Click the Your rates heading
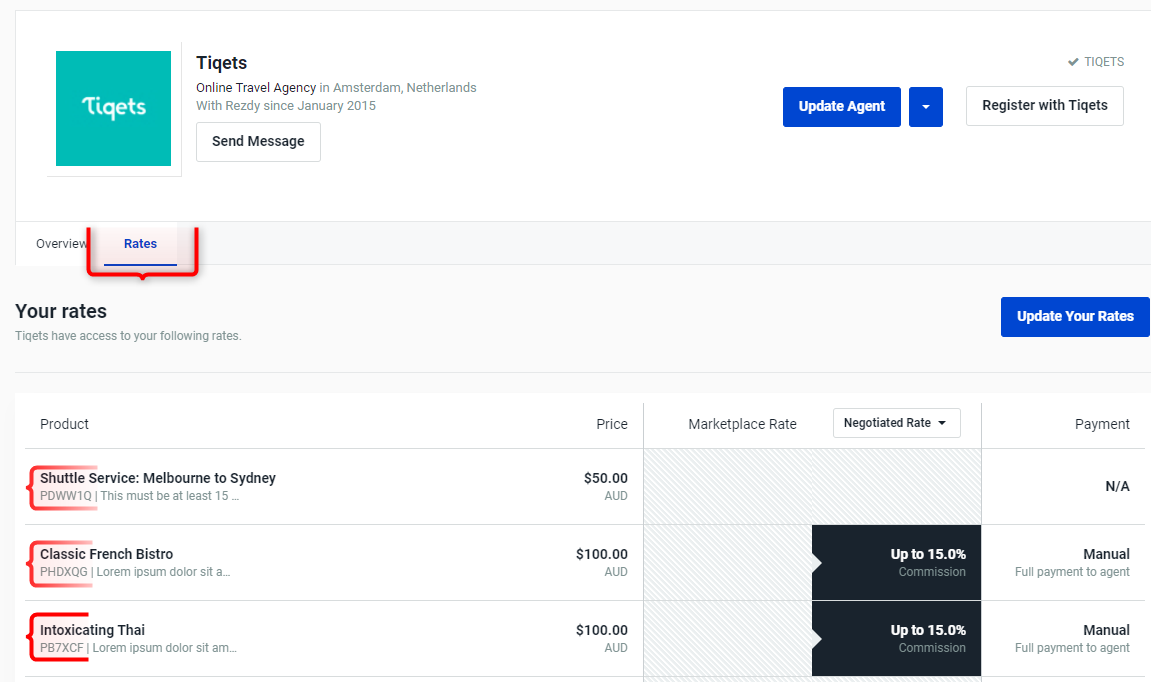Image resolution: width=1151 pixels, height=682 pixels. (61, 311)
